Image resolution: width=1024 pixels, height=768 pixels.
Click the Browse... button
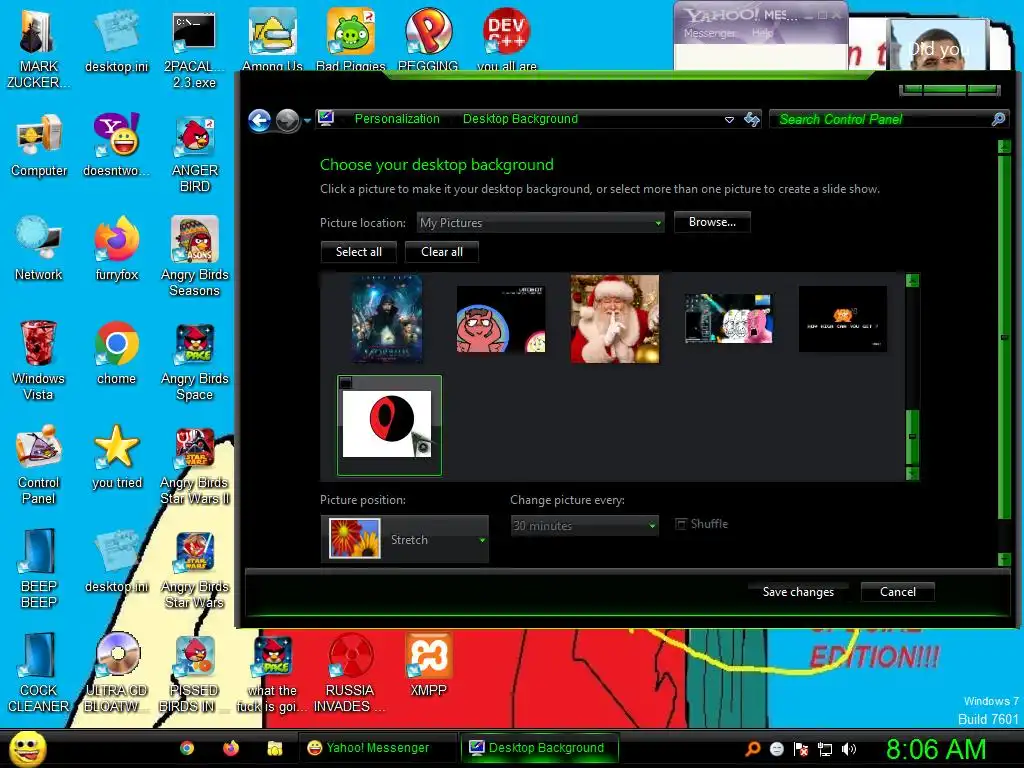(712, 222)
